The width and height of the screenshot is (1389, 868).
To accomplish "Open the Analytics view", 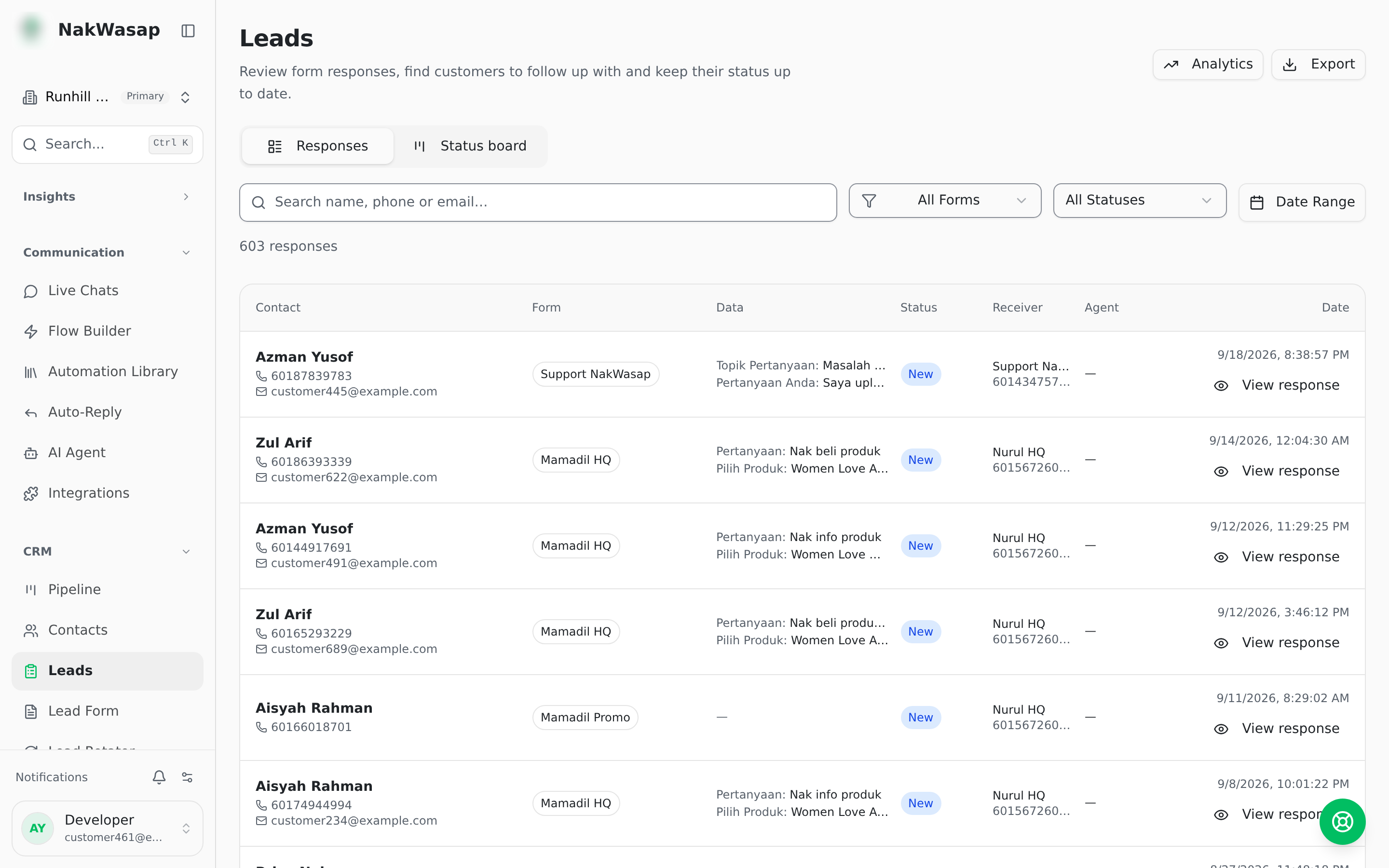I will [1208, 64].
